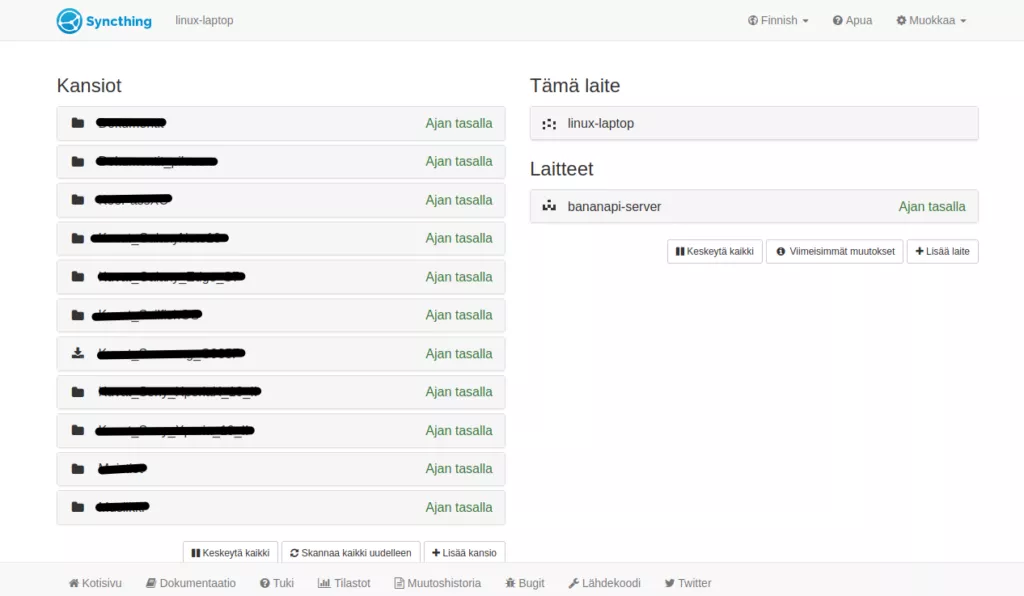Image resolution: width=1024 pixels, height=596 pixels.
Task: Click the bananapi-server device identicon
Action: 548,207
